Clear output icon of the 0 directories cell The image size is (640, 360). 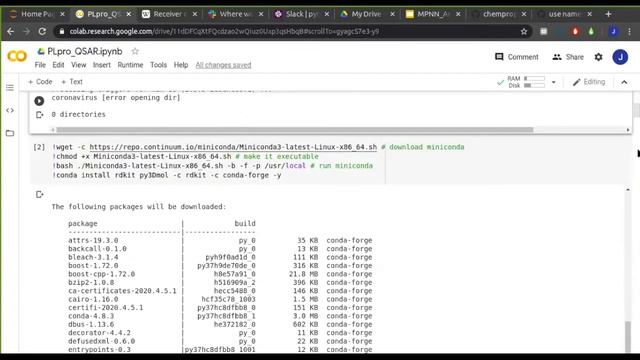(40, 115)
